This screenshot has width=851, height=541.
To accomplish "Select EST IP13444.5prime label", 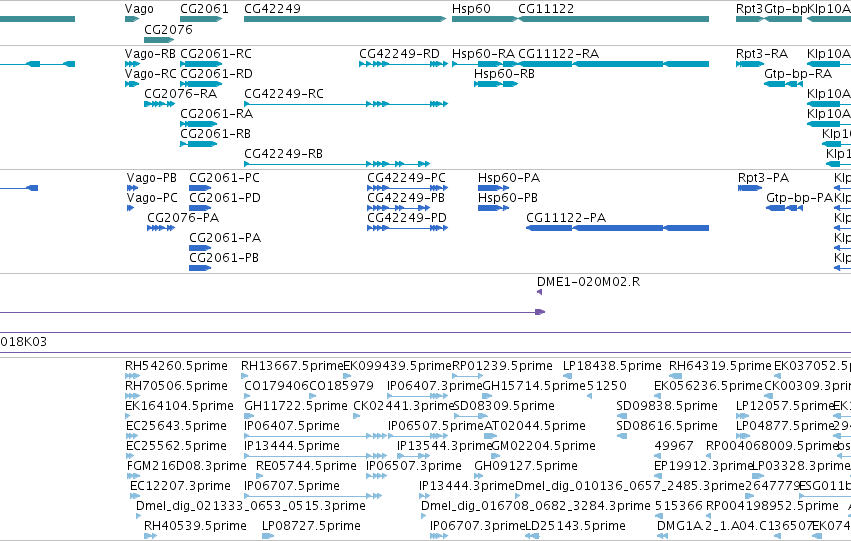I will click(292, 447).
